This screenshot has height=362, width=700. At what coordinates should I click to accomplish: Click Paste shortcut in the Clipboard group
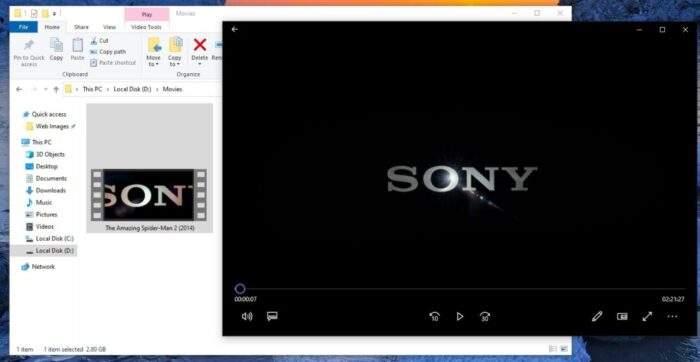(x=112, y=63)
